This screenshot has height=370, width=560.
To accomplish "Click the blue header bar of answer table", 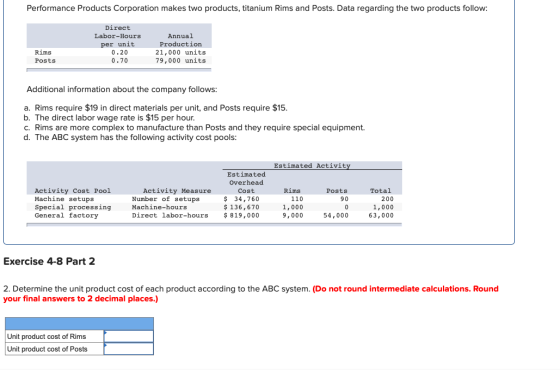I will click(x=79, y=324).
